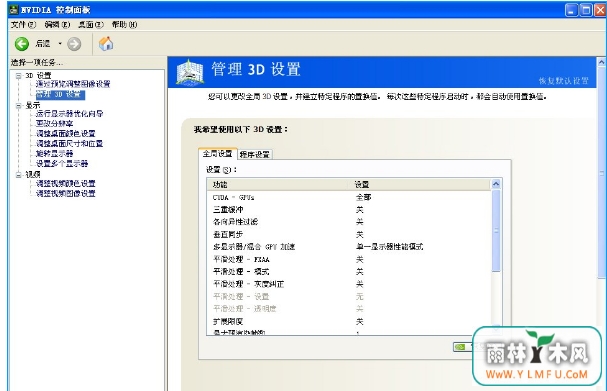The image size is (607, 391).
Task: Select the CUDA - GPUs setting row
Action: tap(349, 197)
